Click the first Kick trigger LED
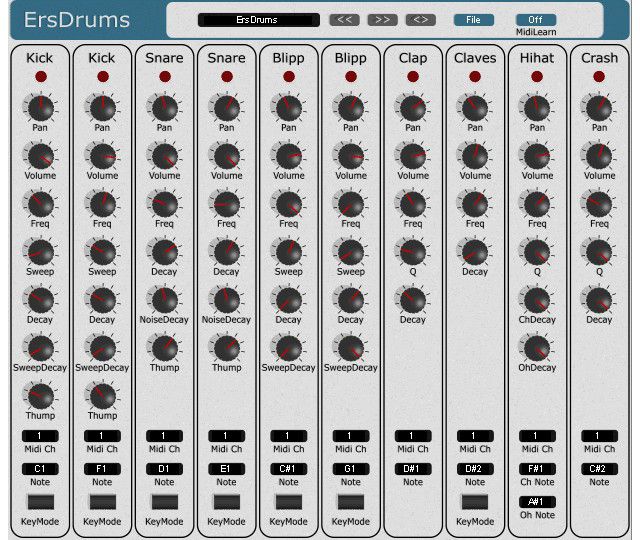Image resolution: width=640 pixels, height=540 pixels. [x=41, y=76]
